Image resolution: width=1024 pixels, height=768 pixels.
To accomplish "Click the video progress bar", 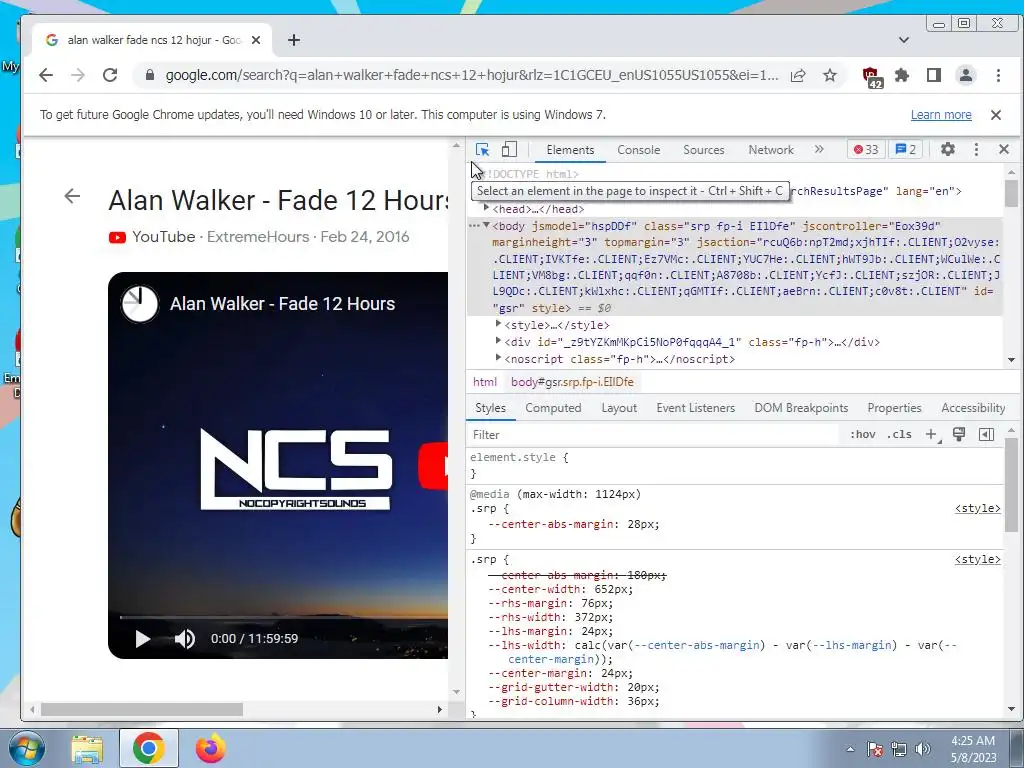I will coord(283,616).
